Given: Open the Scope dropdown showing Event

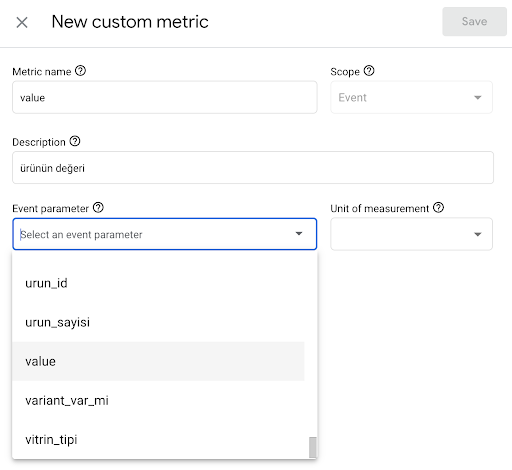Looking at the screenshot, I should pyautogui.click(x=411, y=97).
